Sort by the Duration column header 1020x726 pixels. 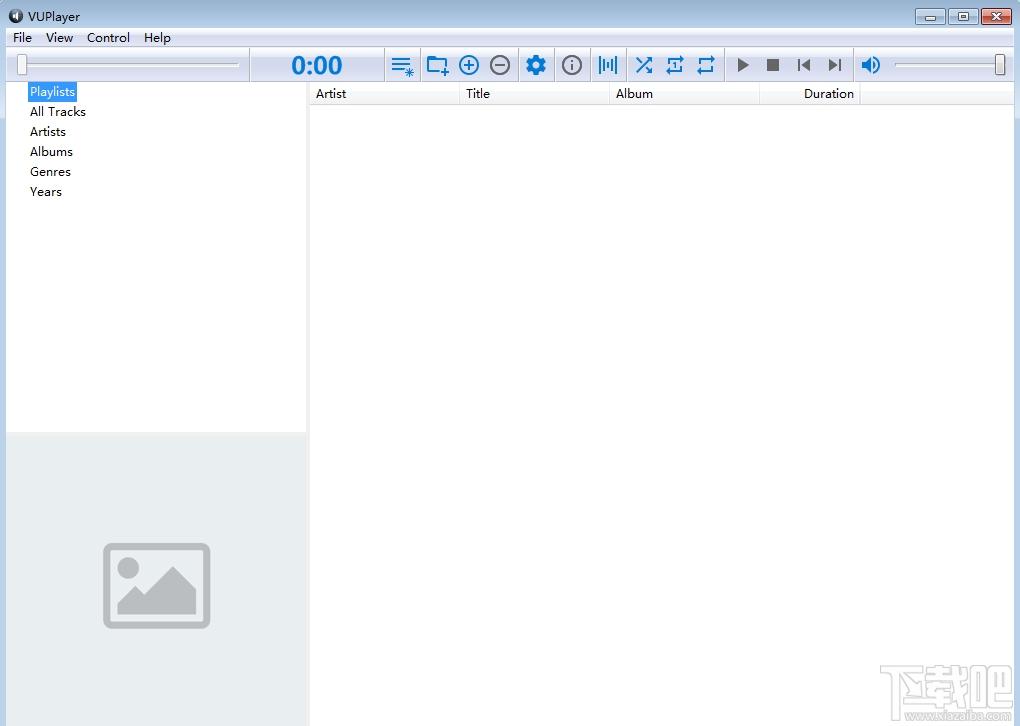click(810, 94)
